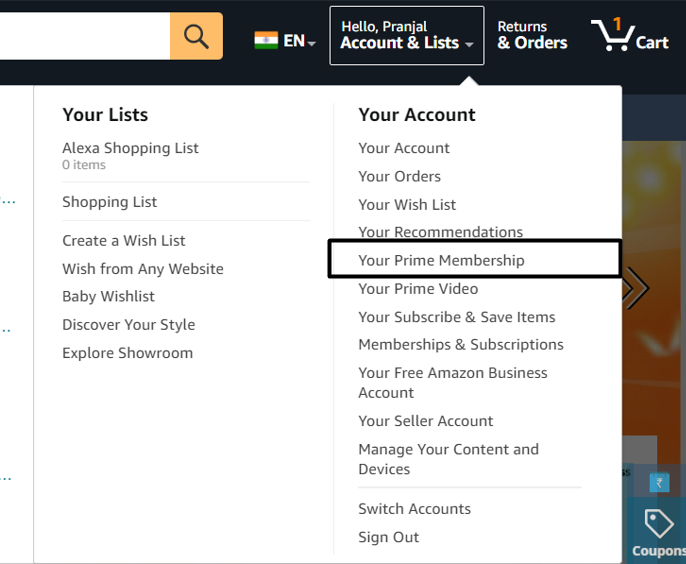Click the carousel next arrow chevron
The image size is (686, 564).
pos(636,289)
